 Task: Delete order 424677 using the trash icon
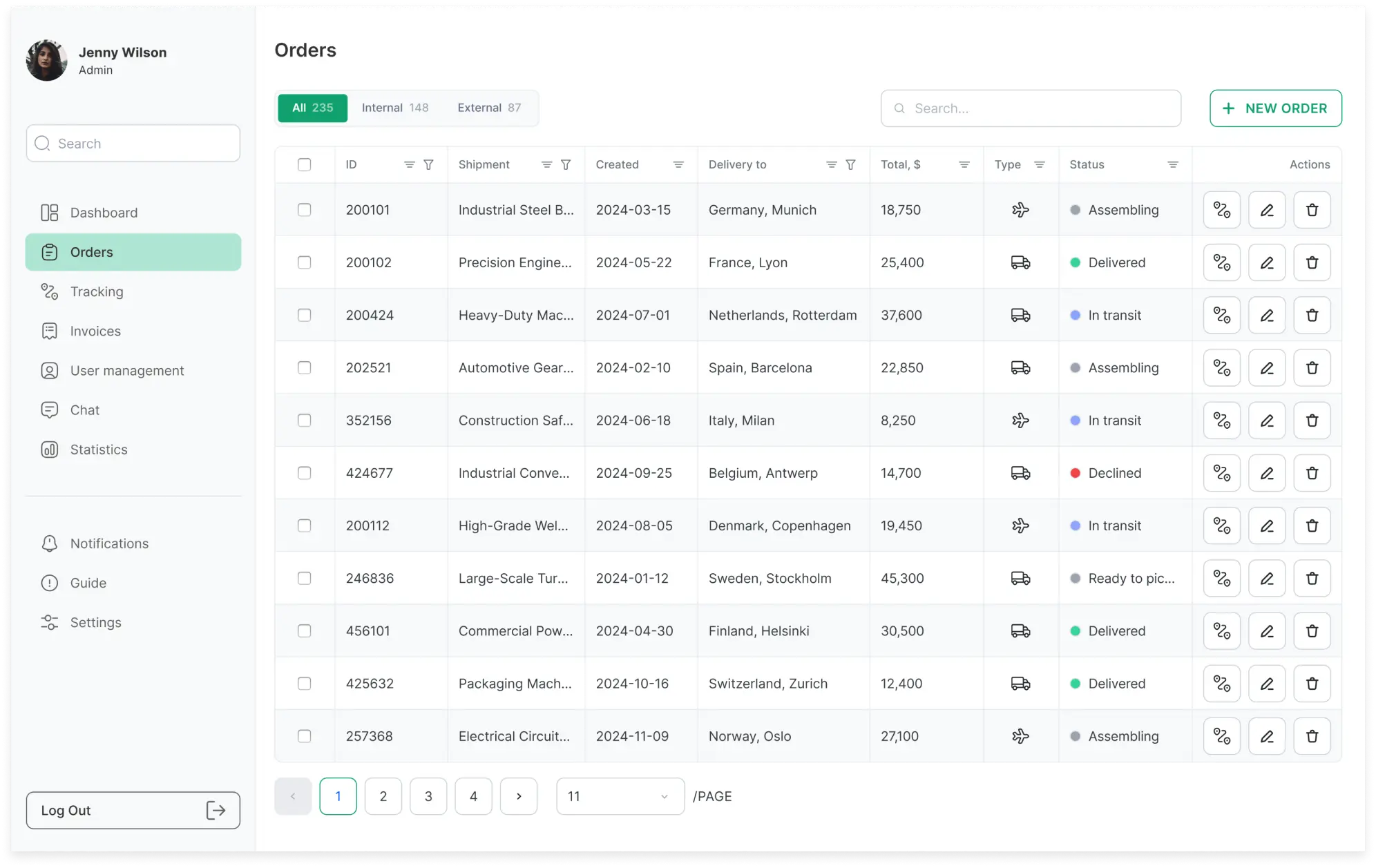(1312, 473)
